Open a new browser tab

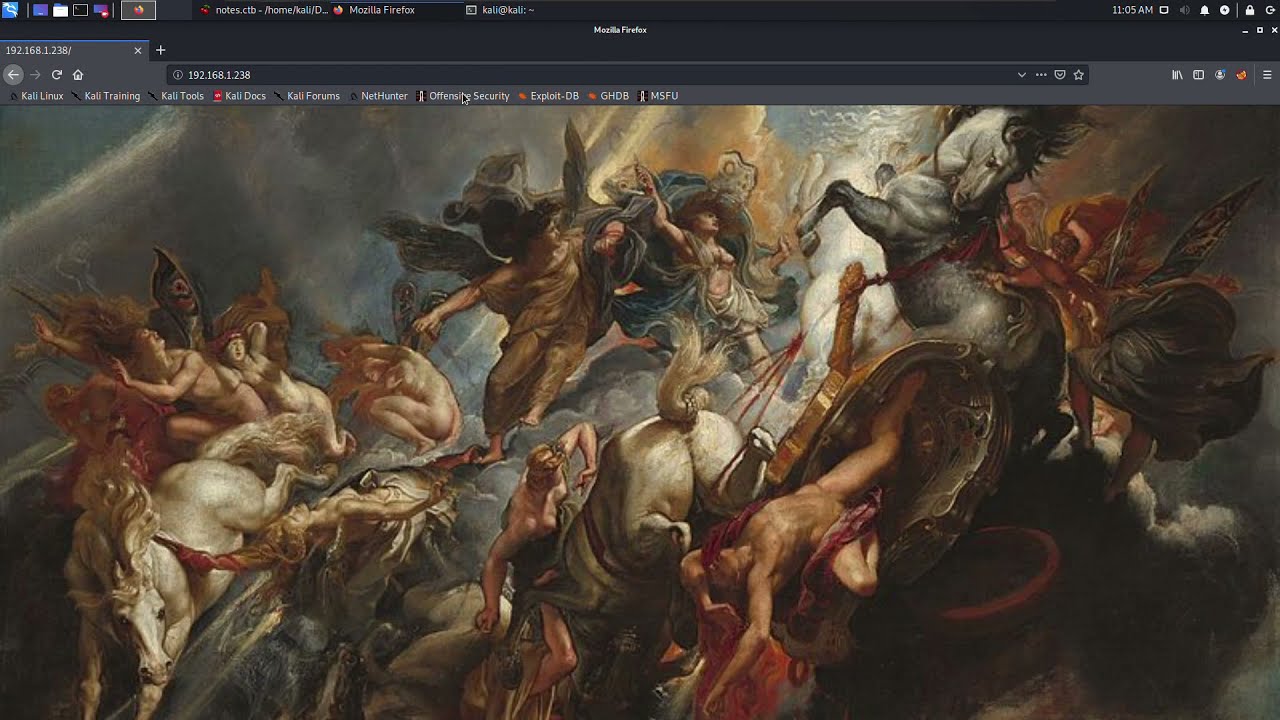160,50
